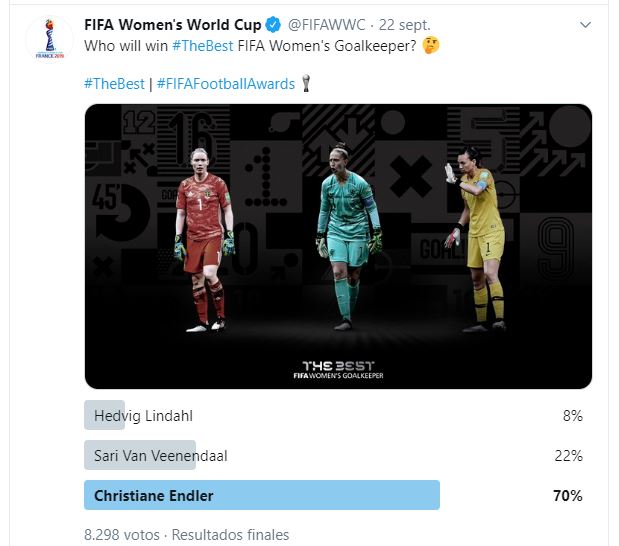Viewport: 619px width, 546px height.
Task: Select the Hedvig Lindahl poll option
Action: (x=334, y=415)
